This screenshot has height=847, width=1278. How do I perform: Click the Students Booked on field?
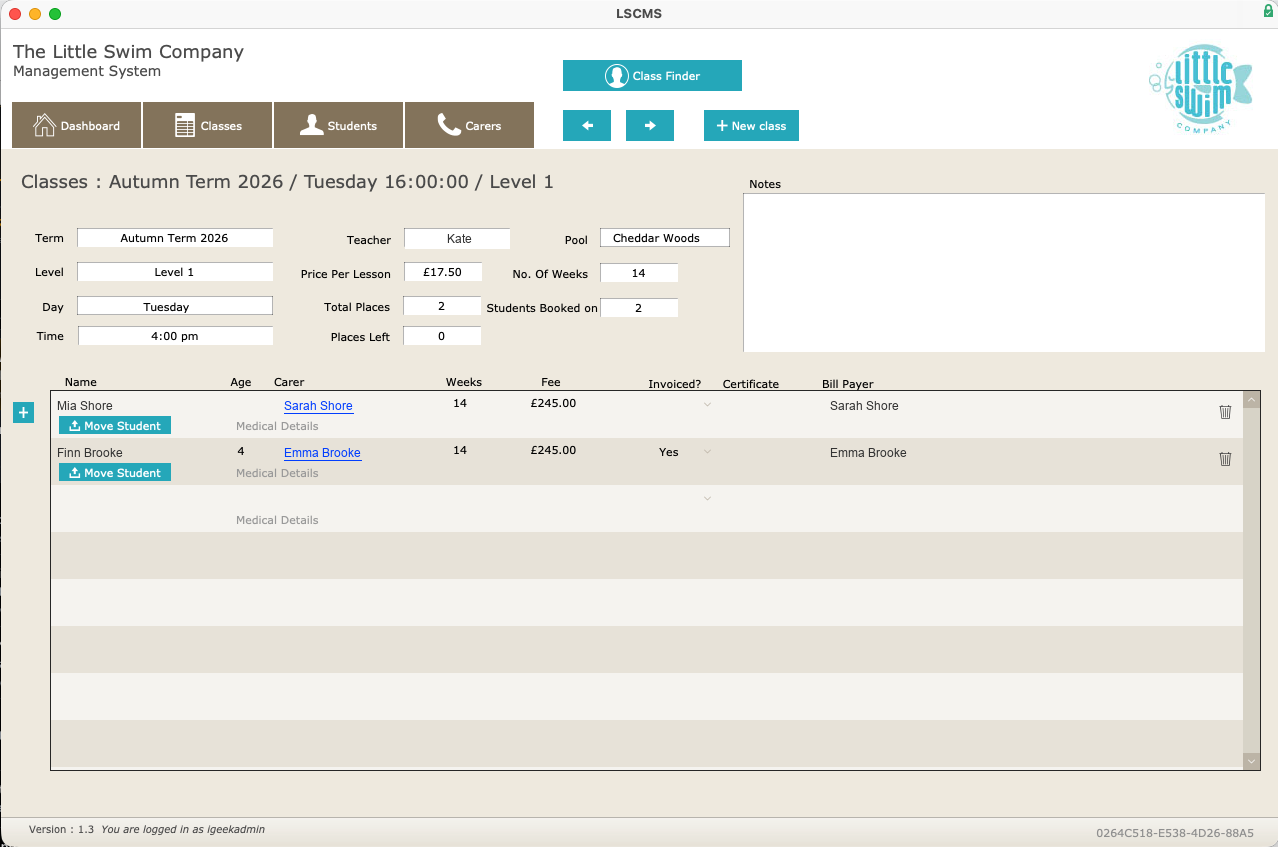click(639, 308)
